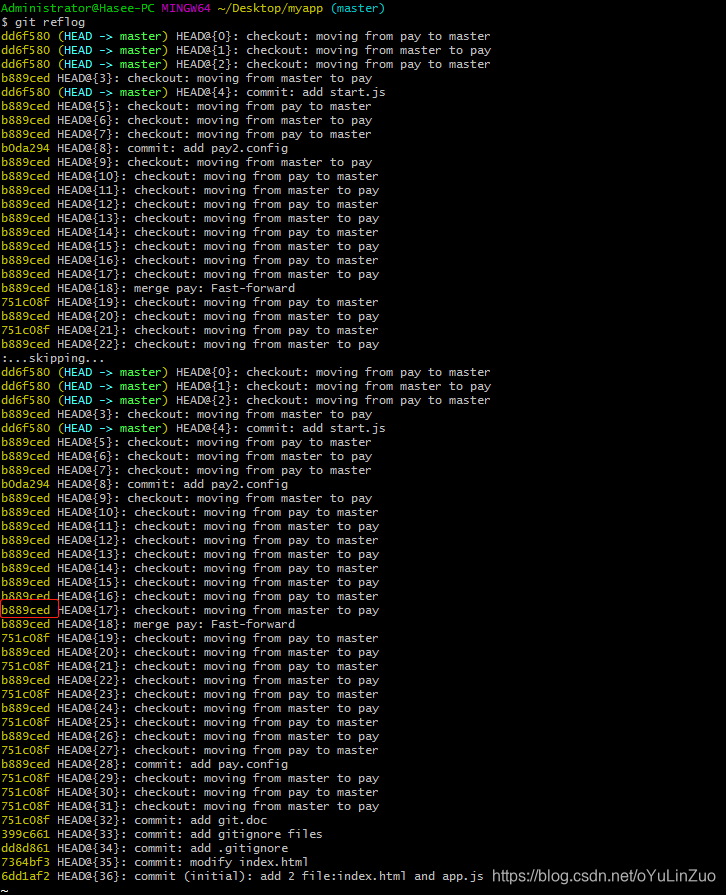This screenshot has width=726, height=895.
Task: Click 'commit: add git.doc' message
Action: coord(200,820)
